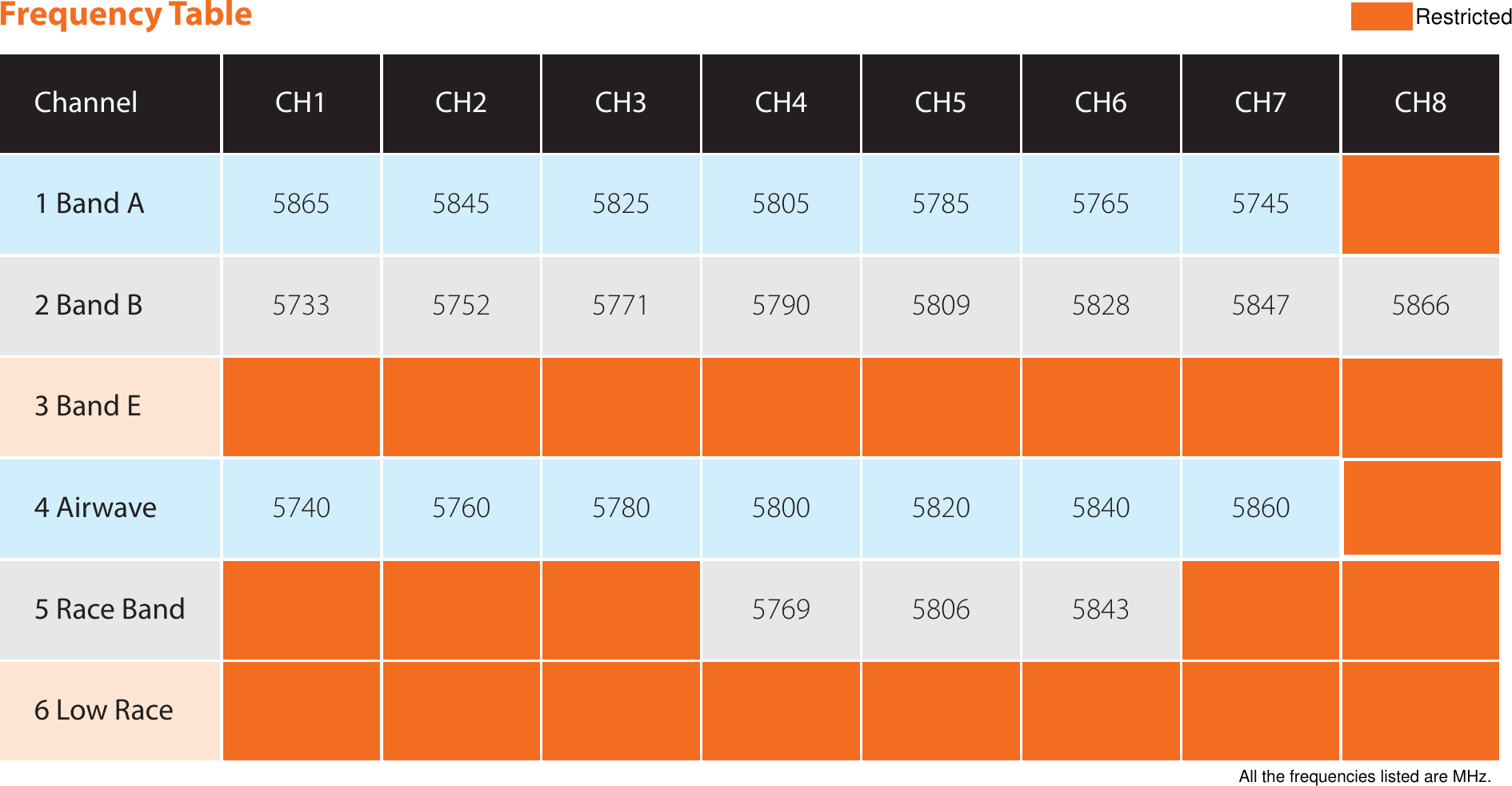Click the 5769 Race Band frequency
Viewport: 1512px width, 786px height.
781,609
